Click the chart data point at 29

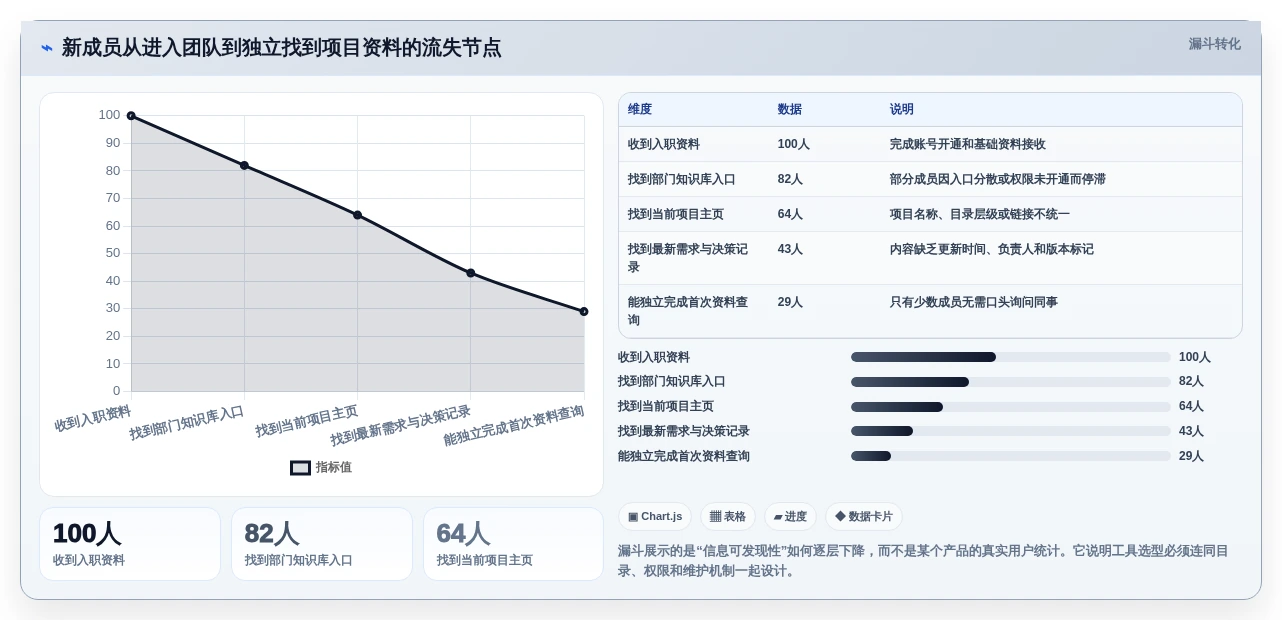tap(584, 311)
